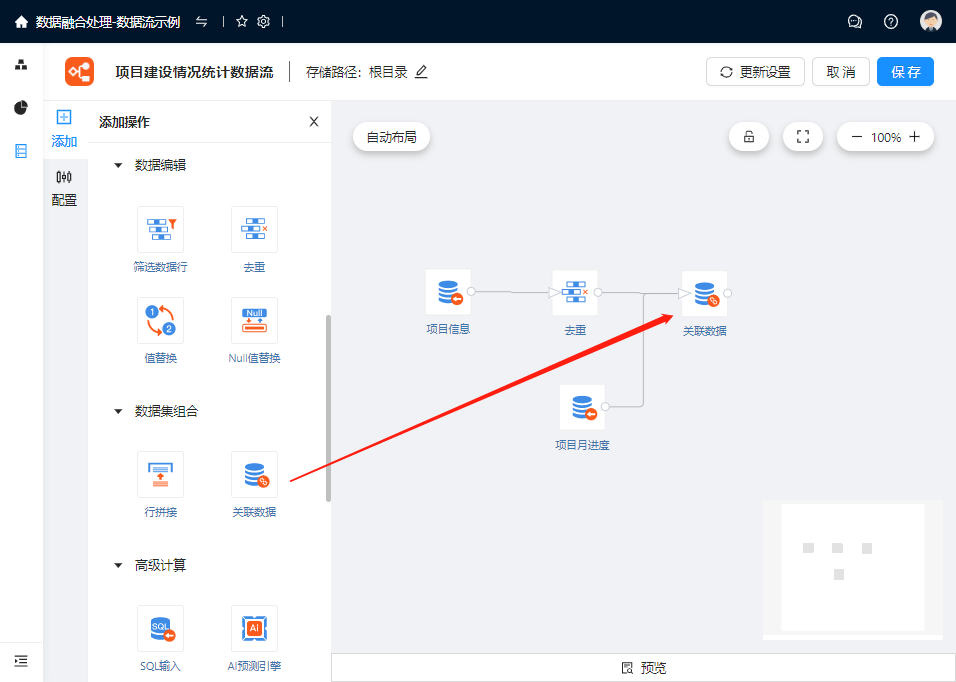Click the 自动布局 auto layout button

[391, 137]
